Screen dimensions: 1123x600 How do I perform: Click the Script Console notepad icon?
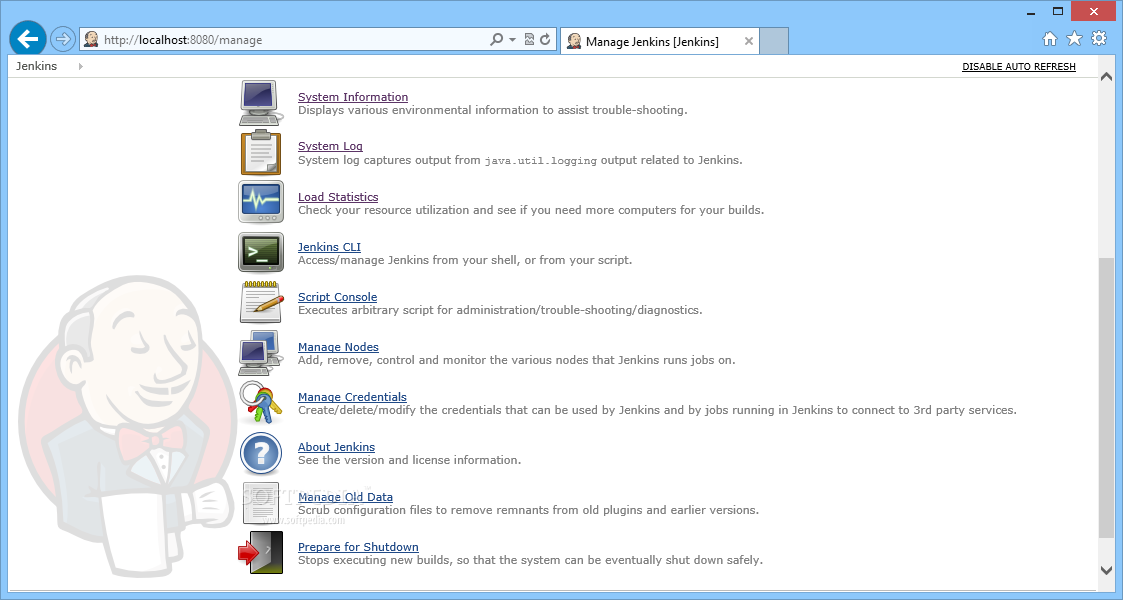click(x=261, y=302)
